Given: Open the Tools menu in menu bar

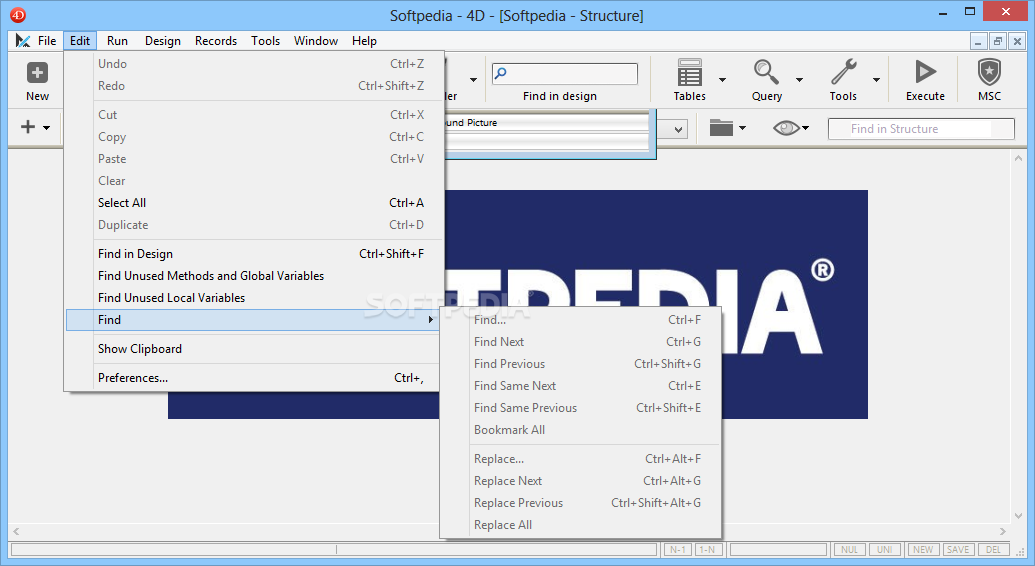Looking at the screenshot, I should pos(265,41).
